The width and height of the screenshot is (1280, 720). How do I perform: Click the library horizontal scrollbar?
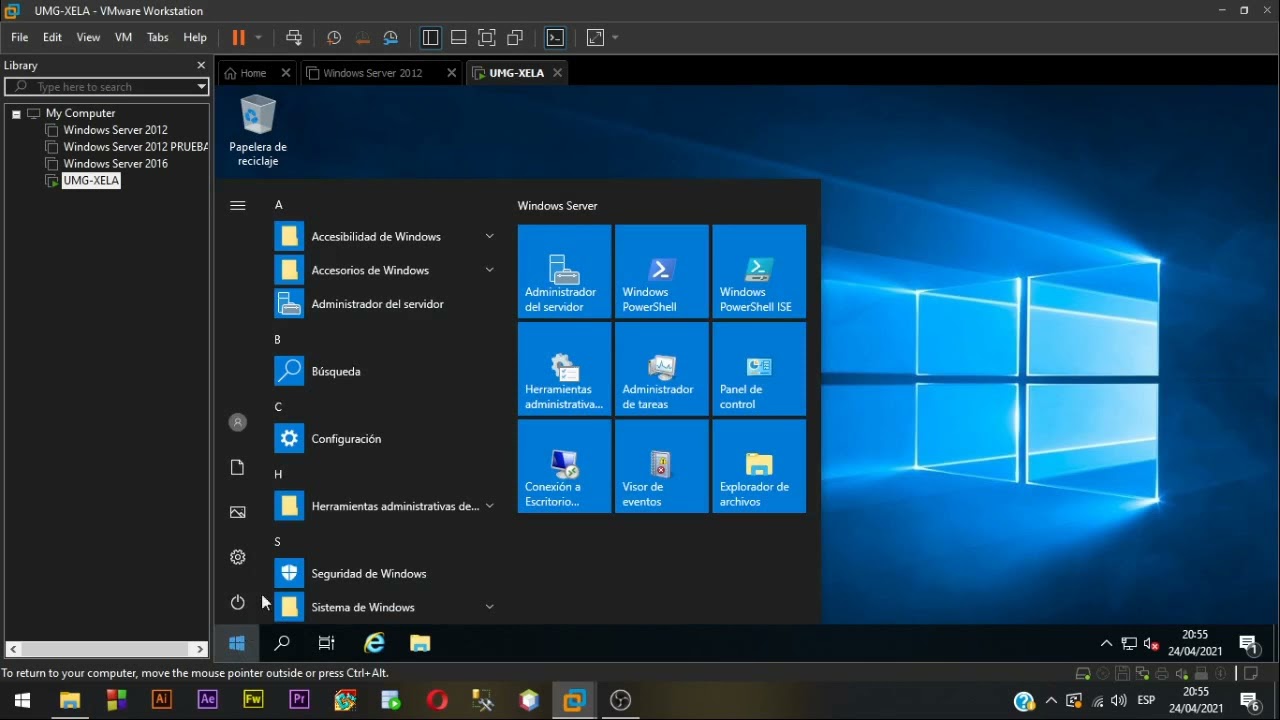(107, 649)
